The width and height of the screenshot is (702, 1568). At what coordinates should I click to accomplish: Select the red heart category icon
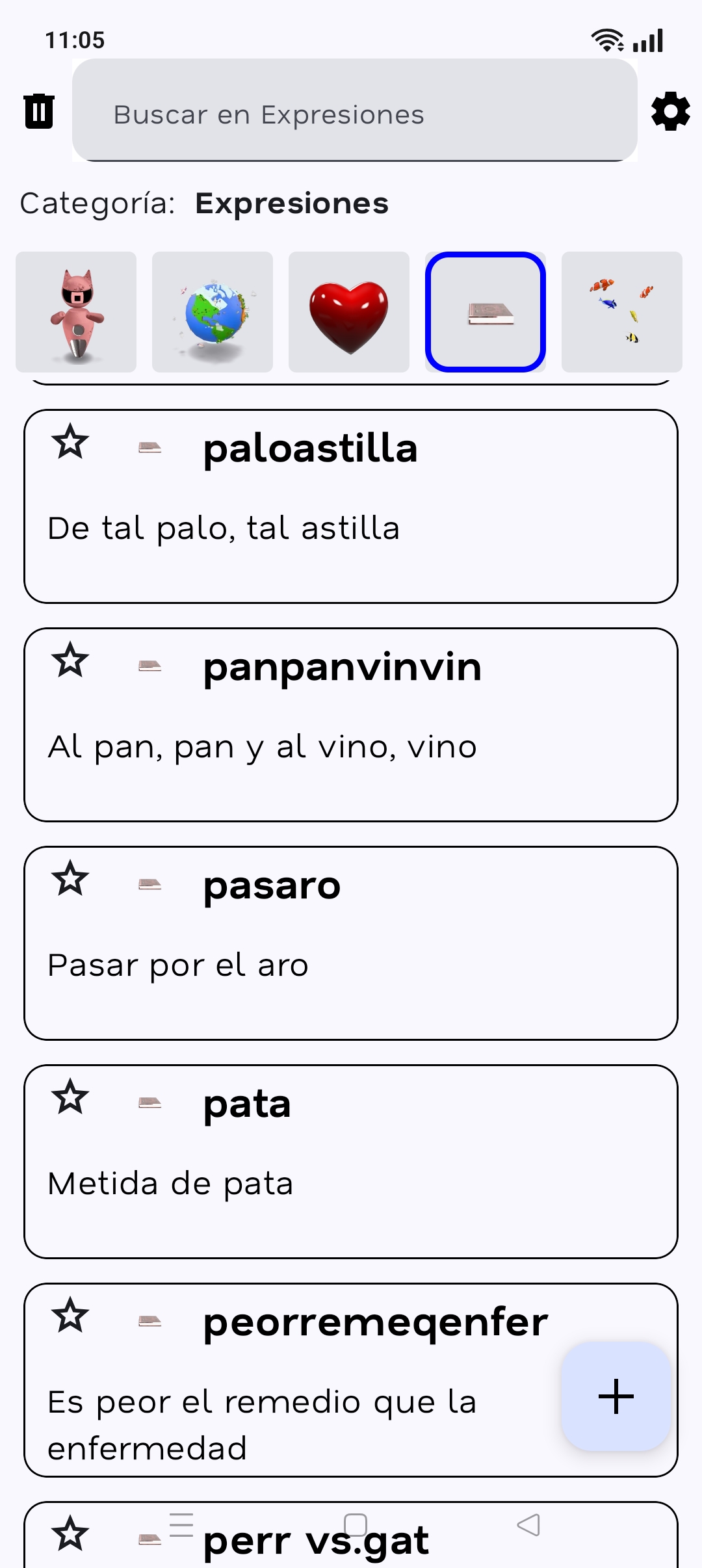[349, 312]
